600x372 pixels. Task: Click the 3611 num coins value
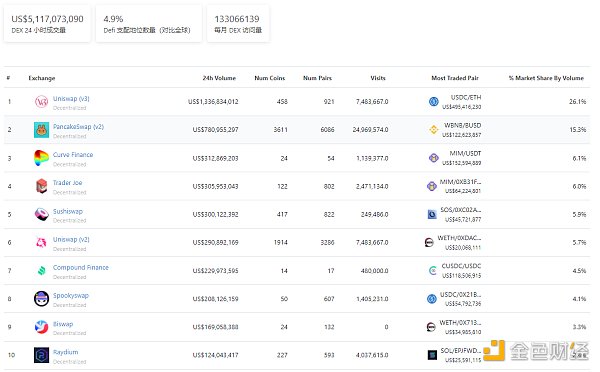point(280,130)
